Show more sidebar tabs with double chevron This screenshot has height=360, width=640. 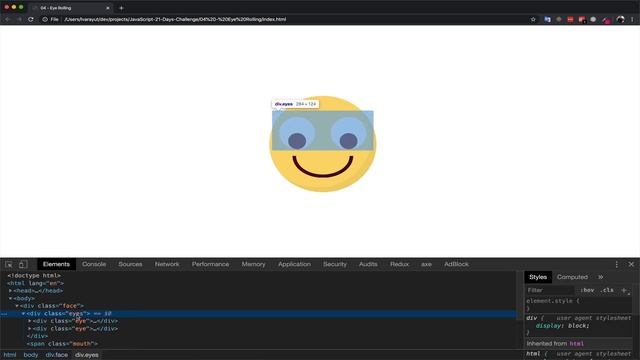(x=600, y=277)
